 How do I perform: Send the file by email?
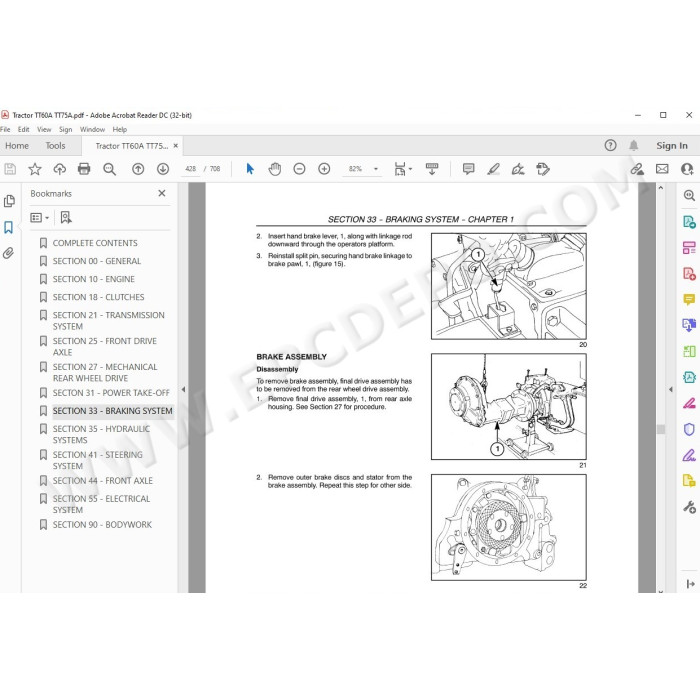(x=662, y=169)
